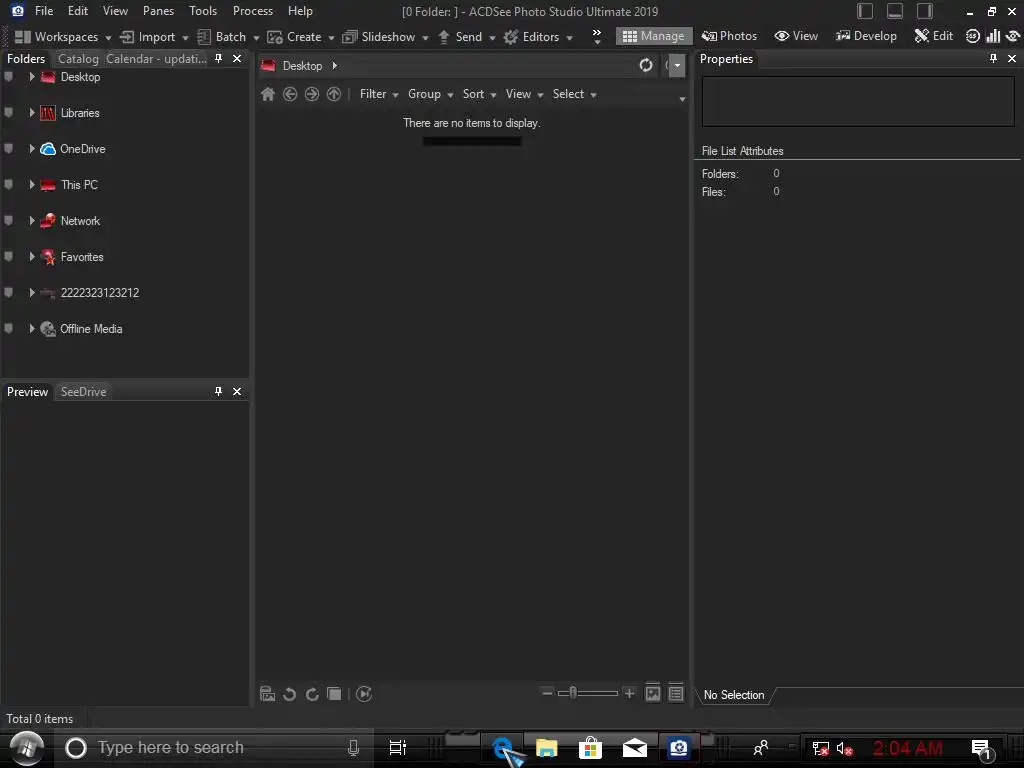Go up one folder level icon
Image resolution: width=1024 pixels, height=768 pixels.
click(x=334, y=94)
